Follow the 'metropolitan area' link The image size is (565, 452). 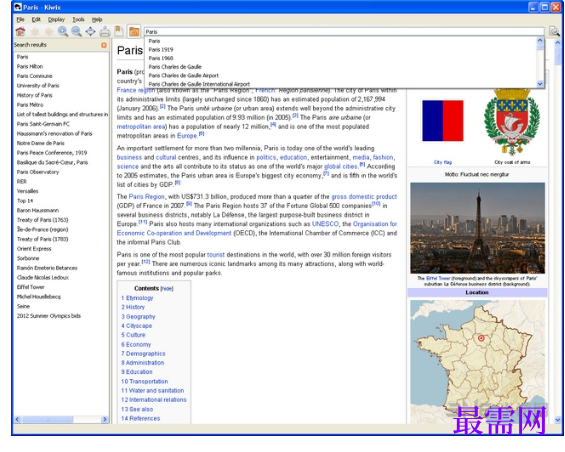point(141,127)
